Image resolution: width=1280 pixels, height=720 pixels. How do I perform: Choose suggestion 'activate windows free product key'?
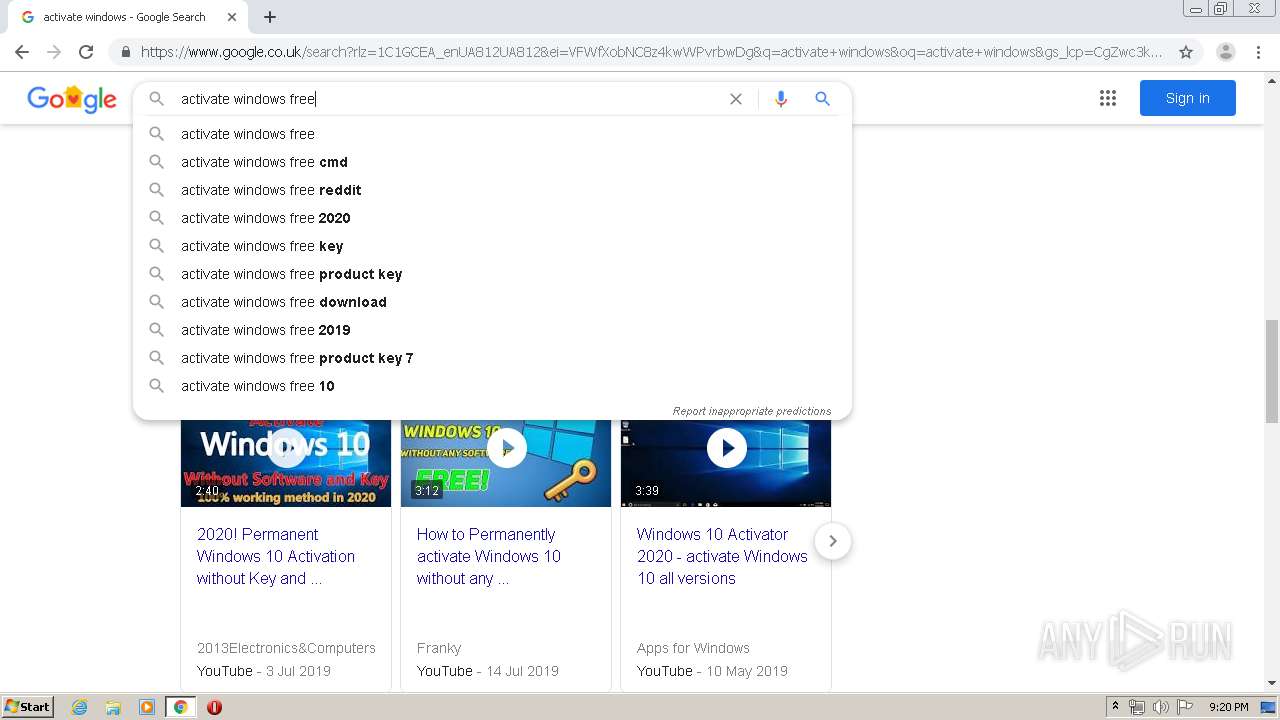[492, 274]
